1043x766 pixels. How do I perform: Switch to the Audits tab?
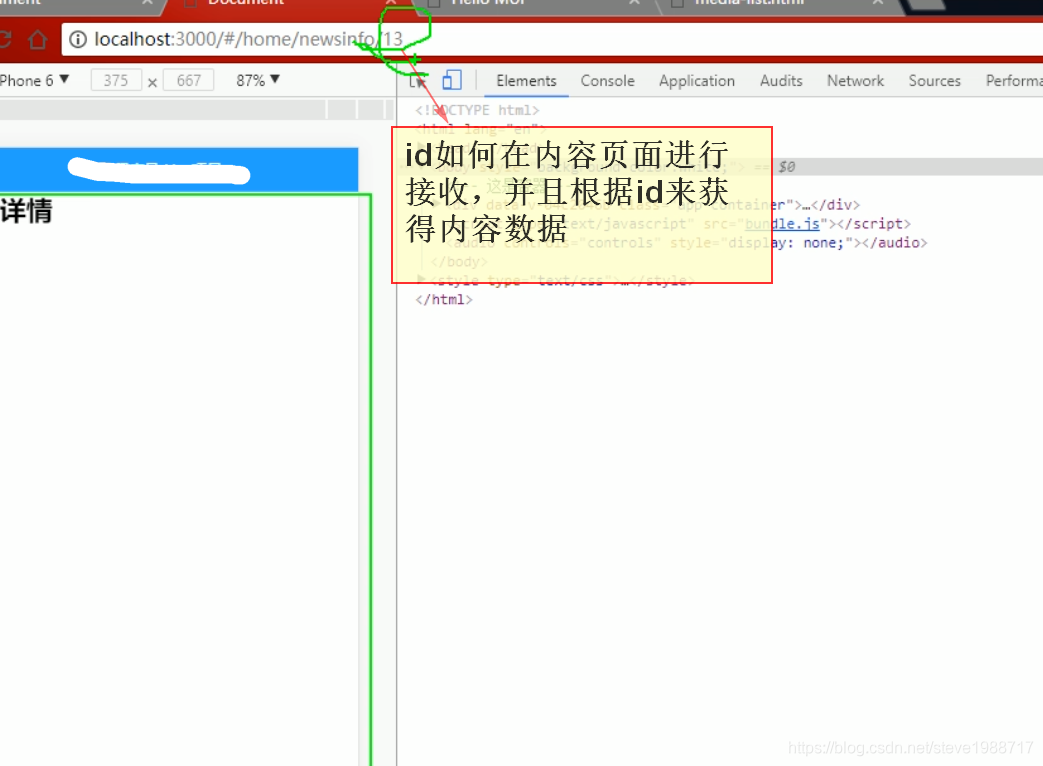[x=781, y=81]
